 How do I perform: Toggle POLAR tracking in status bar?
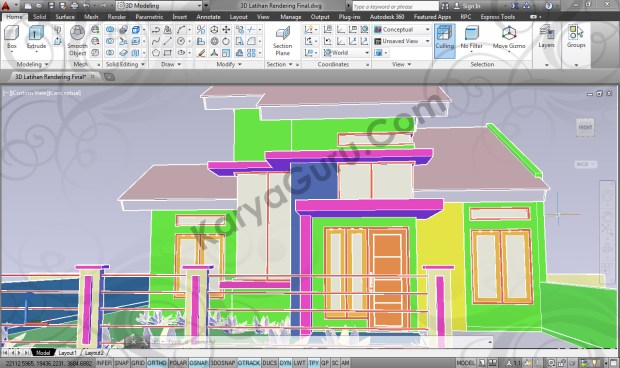[178, 363]
